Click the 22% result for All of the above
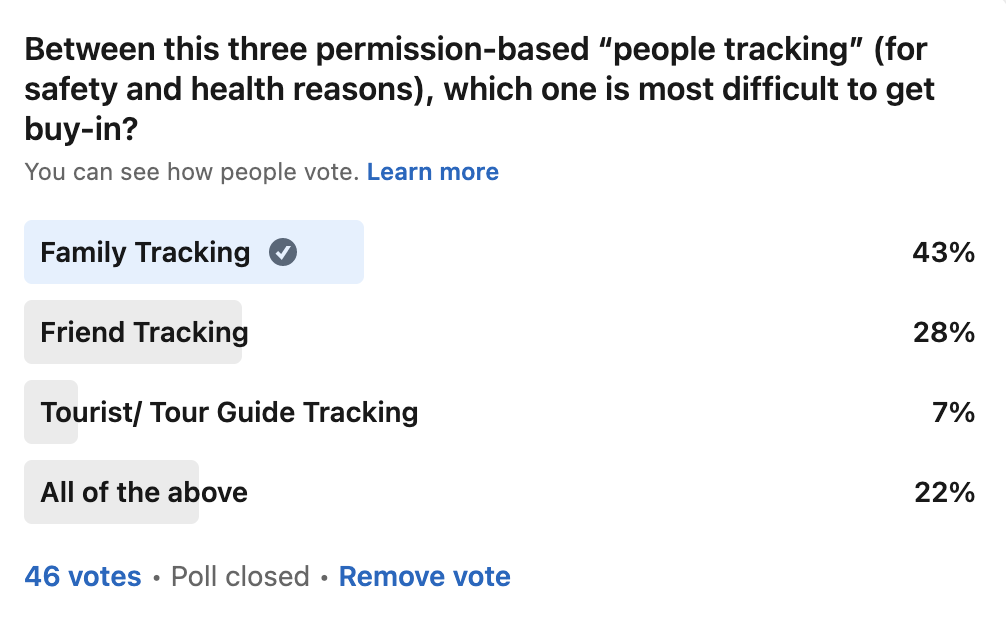Image resolution: width=1006 pixels, height=620 pixels. coord(943,492)
